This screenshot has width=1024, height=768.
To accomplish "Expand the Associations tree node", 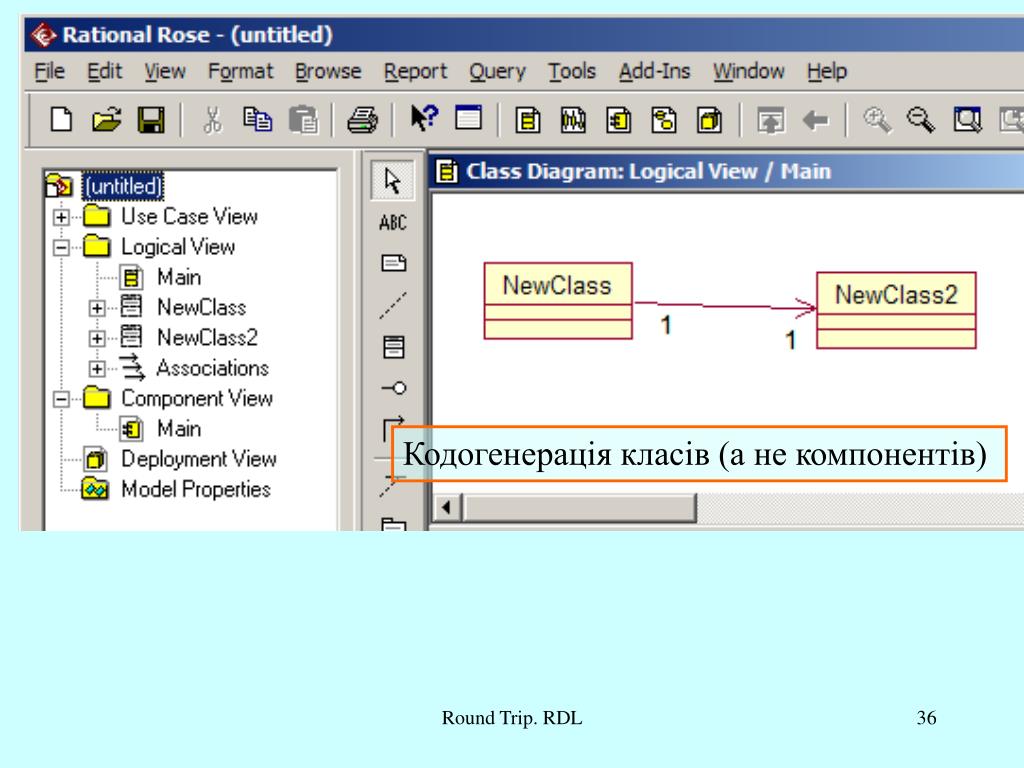I will coord(97,369).
